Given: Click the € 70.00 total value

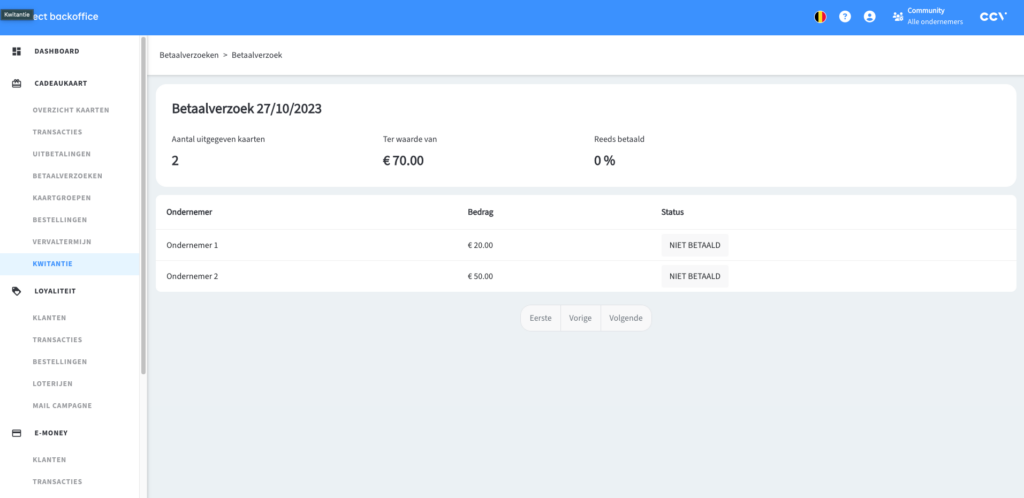Looking at the screenshot, I should point(403,161).
